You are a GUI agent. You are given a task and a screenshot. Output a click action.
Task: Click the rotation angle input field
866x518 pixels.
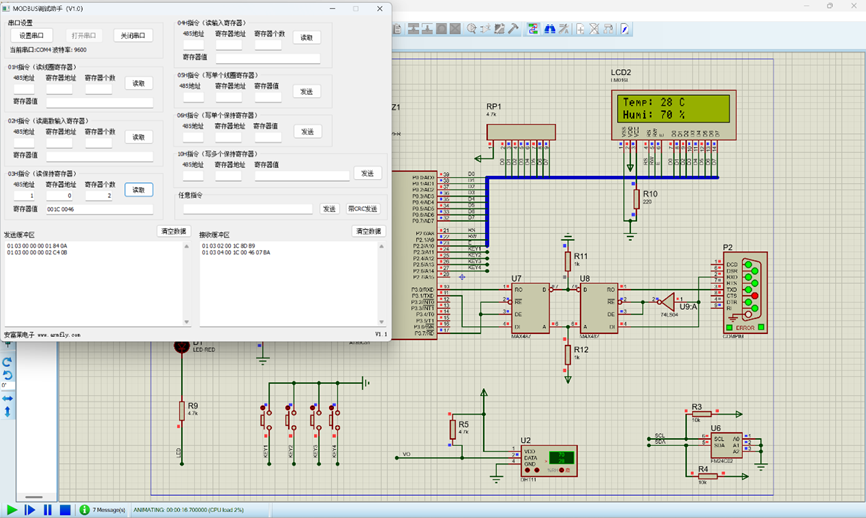click(x=7, y=387)
